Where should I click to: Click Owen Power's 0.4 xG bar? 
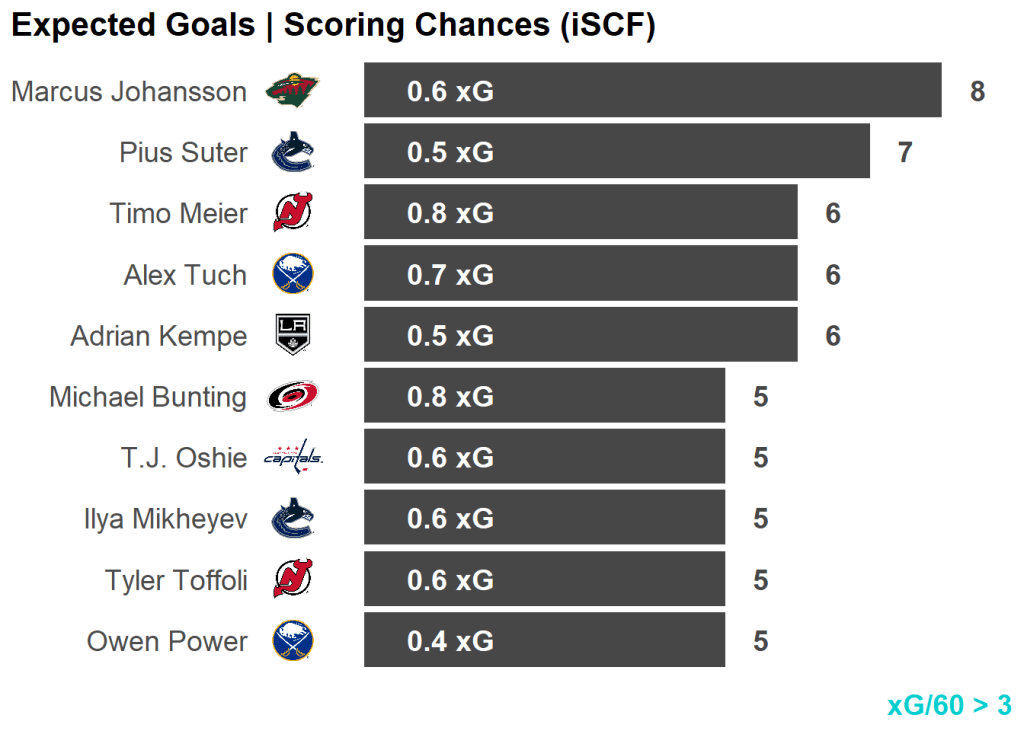544,640
